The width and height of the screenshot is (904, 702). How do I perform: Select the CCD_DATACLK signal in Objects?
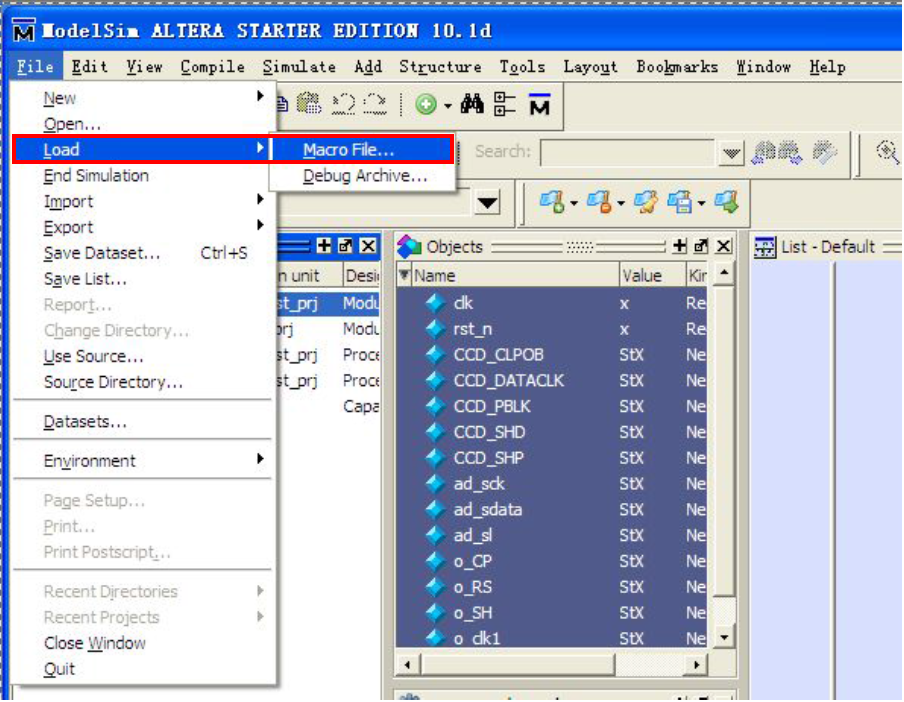508,380
